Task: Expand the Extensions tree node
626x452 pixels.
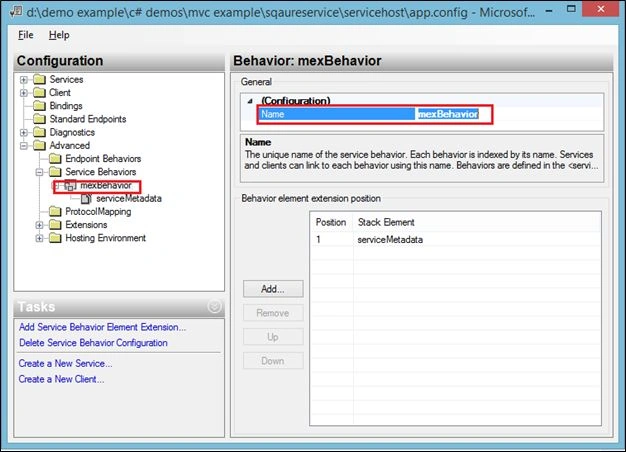Action: tap(39, 225)
